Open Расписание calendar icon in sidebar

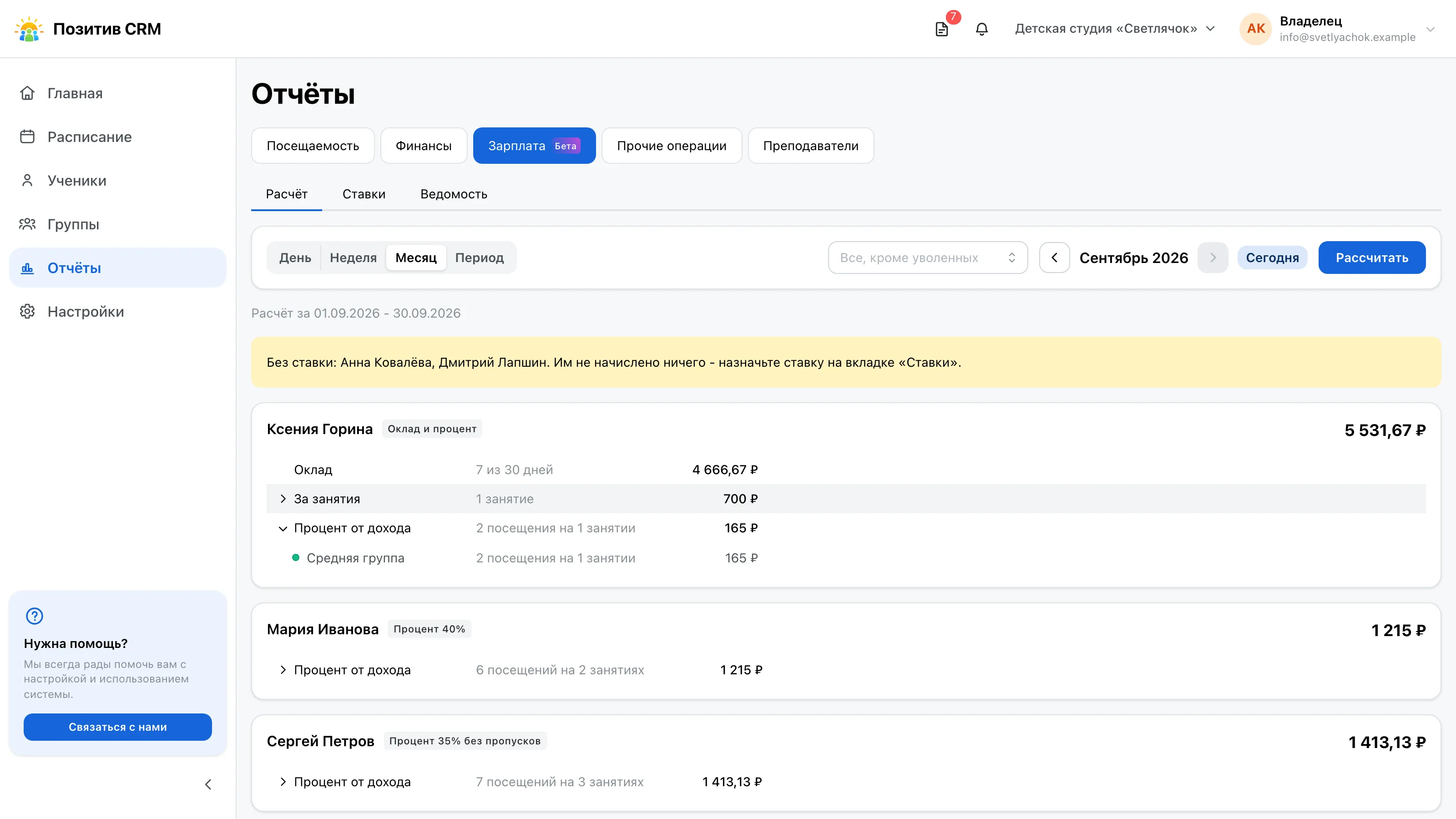coord(27,137)
